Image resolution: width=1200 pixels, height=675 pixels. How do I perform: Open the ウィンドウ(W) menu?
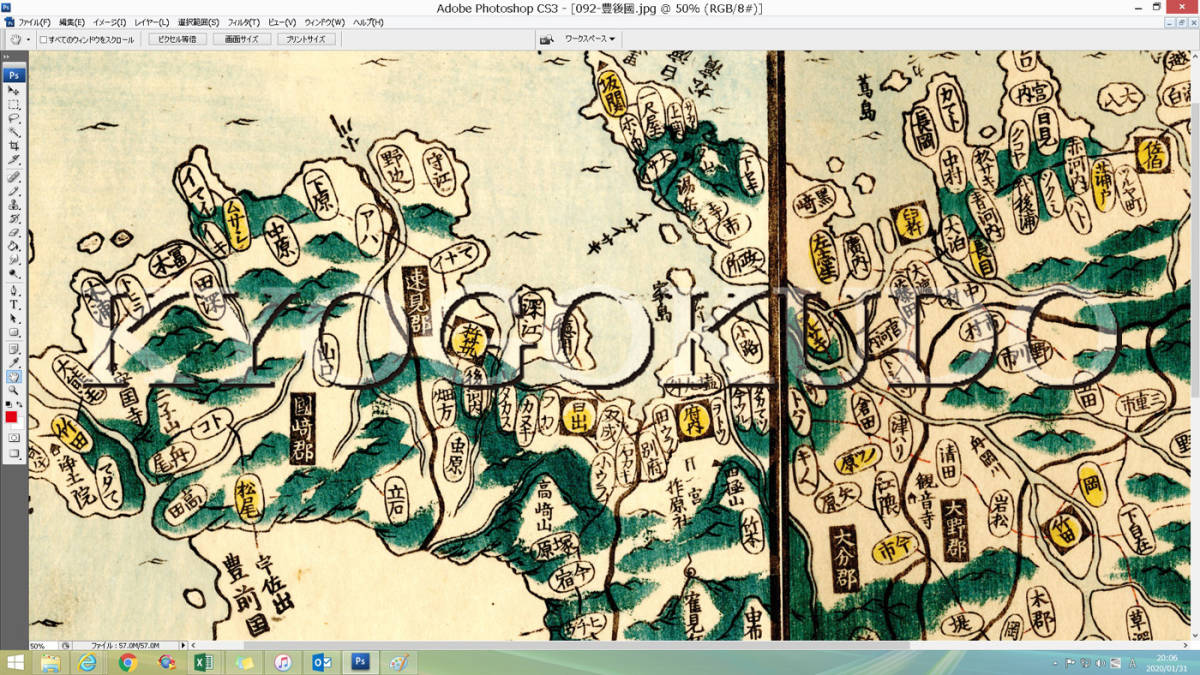[x=324, y=22]
